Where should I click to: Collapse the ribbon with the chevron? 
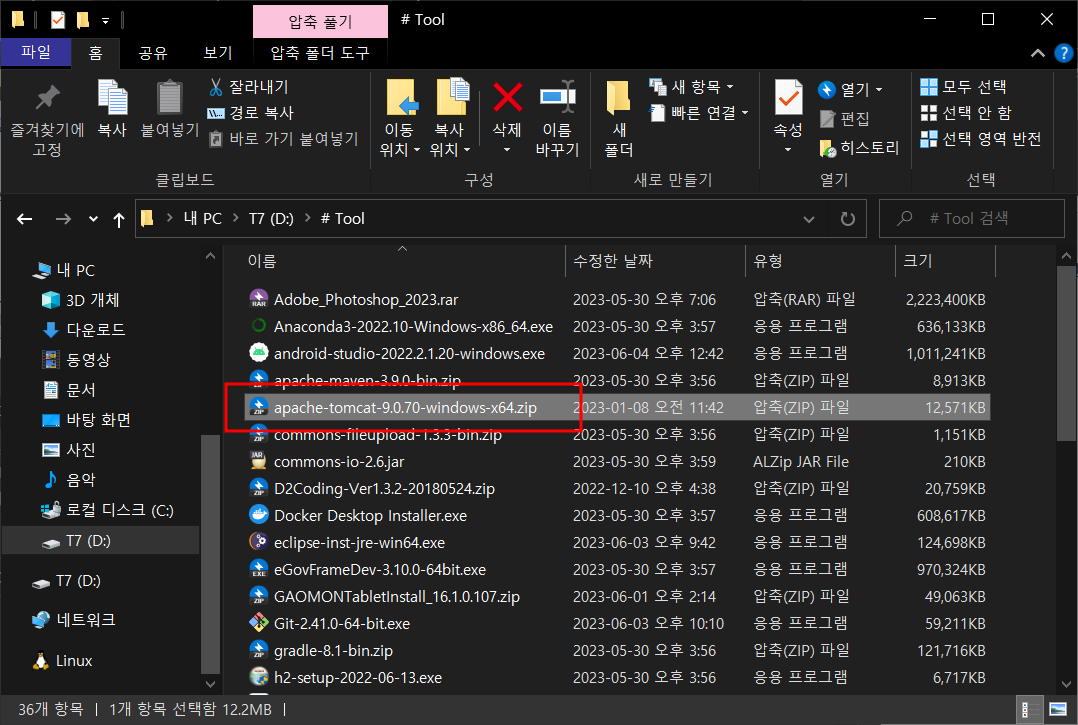pos(1037,53)
